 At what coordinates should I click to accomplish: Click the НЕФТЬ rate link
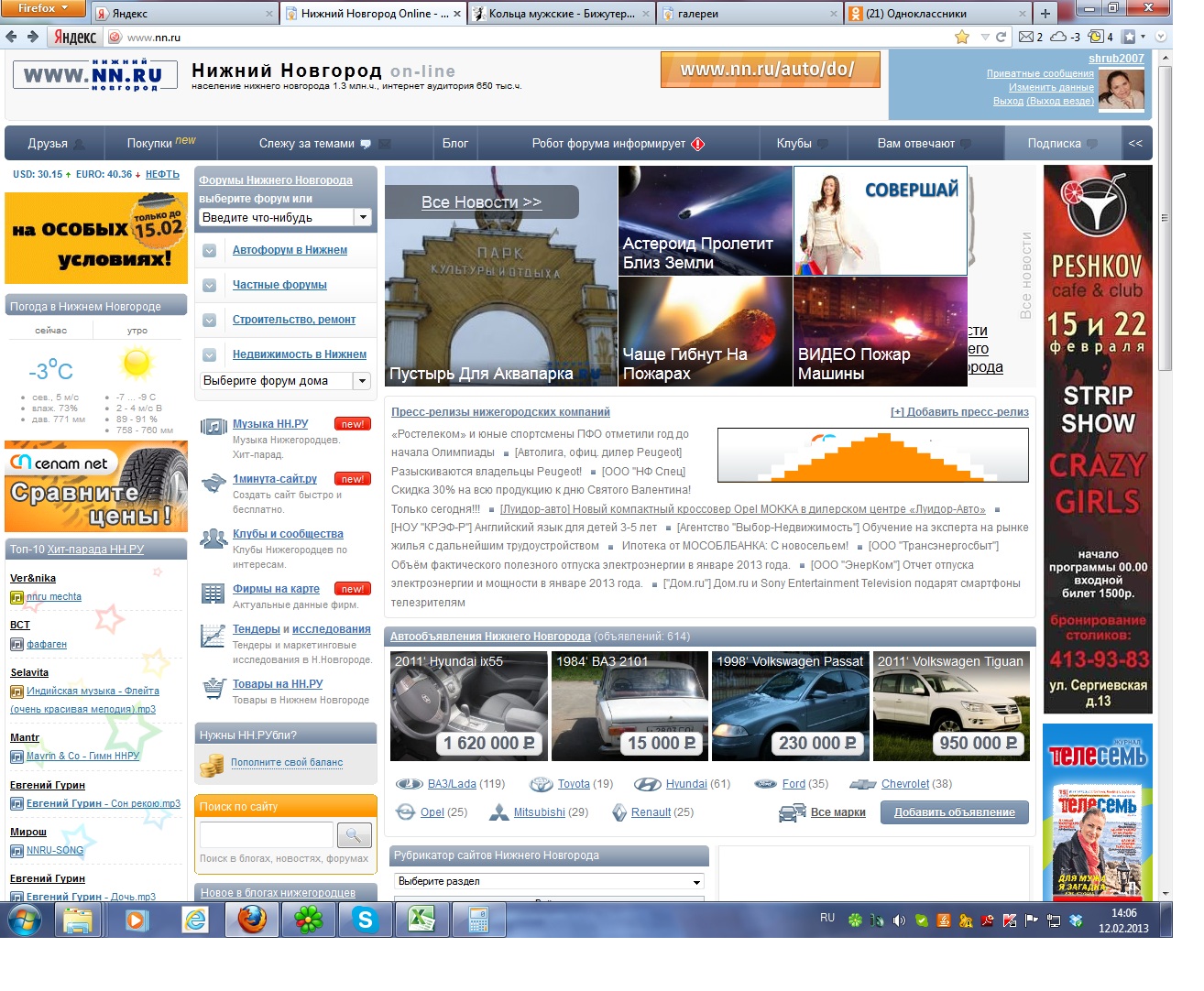tap(162, 174)
